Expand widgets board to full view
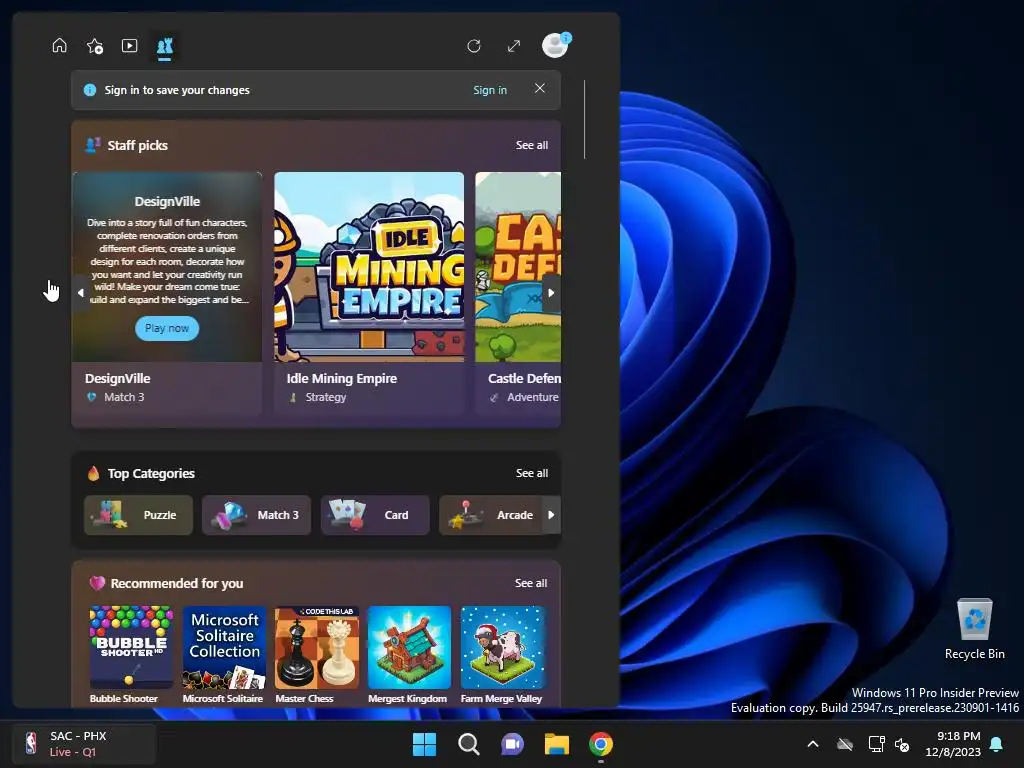Viewport: 1024px width, 768px height. point(514,46)
